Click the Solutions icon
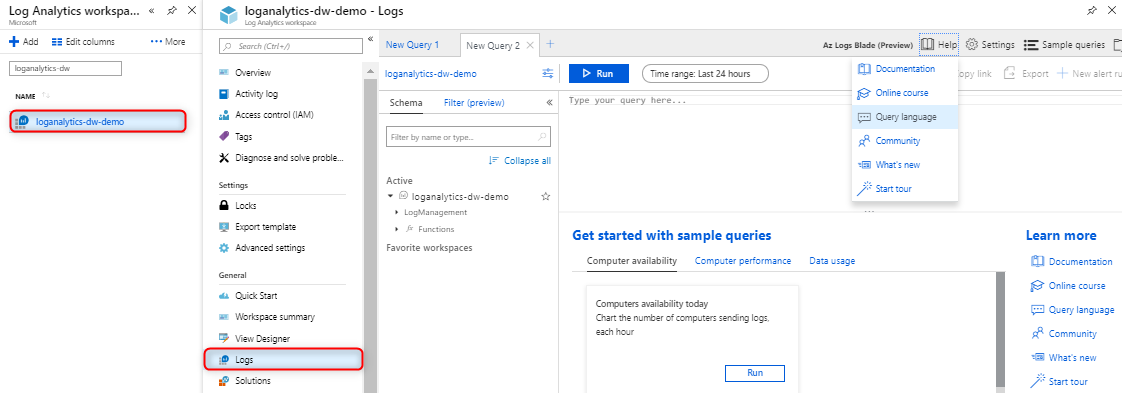The width and height of the screenshot is (1122, 393). [x=224, y=381]
